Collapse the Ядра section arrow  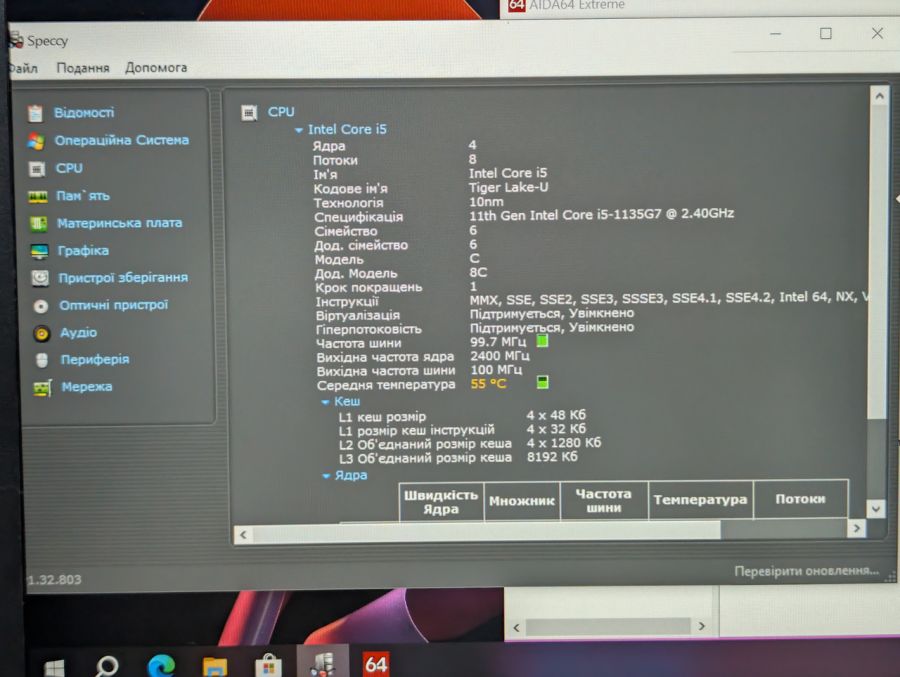coord(326,475)
